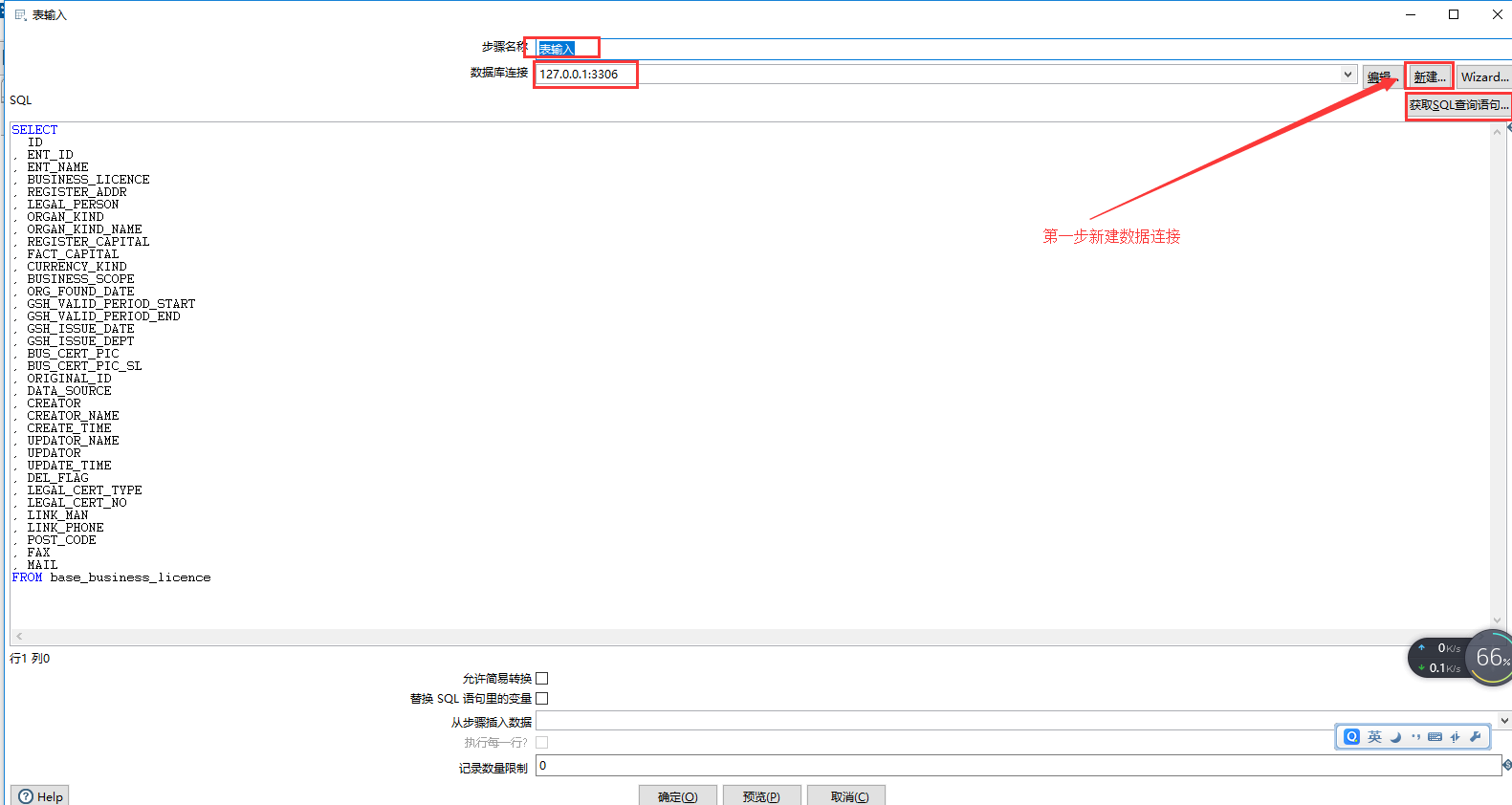Open the 从步骤插入数据 dropdown arrow

1504,721
